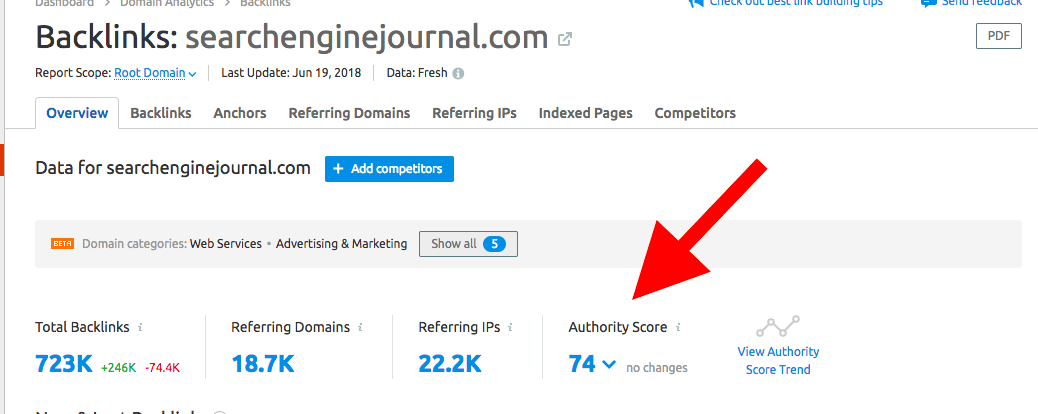Click the info icon next to Data: Fresh
The image size is (1038, 414).
coord(459,73)
